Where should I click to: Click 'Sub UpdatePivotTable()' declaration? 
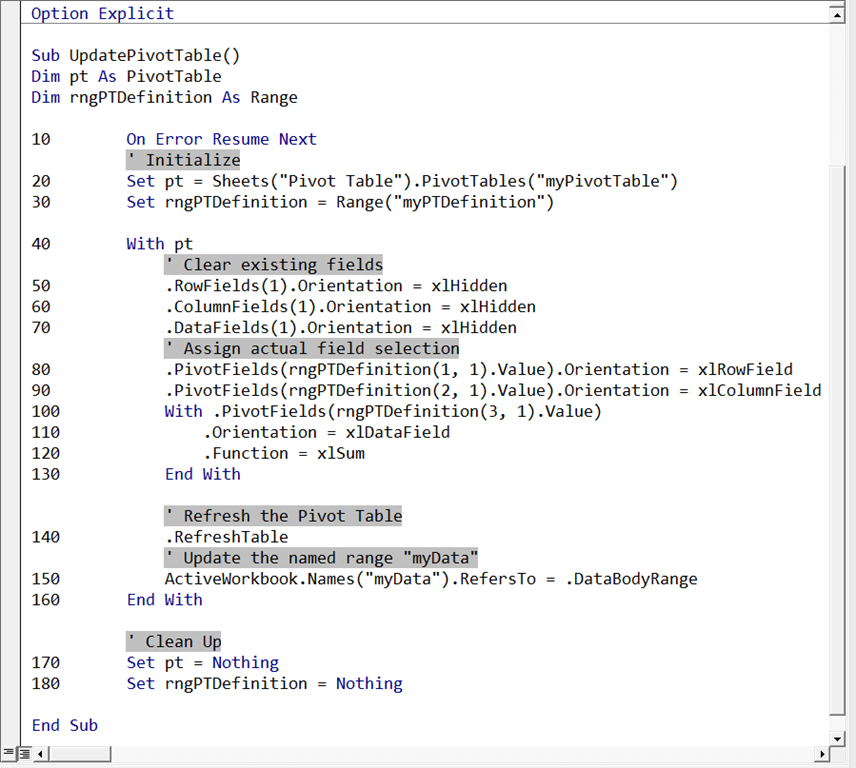click(x=135, y=55)
